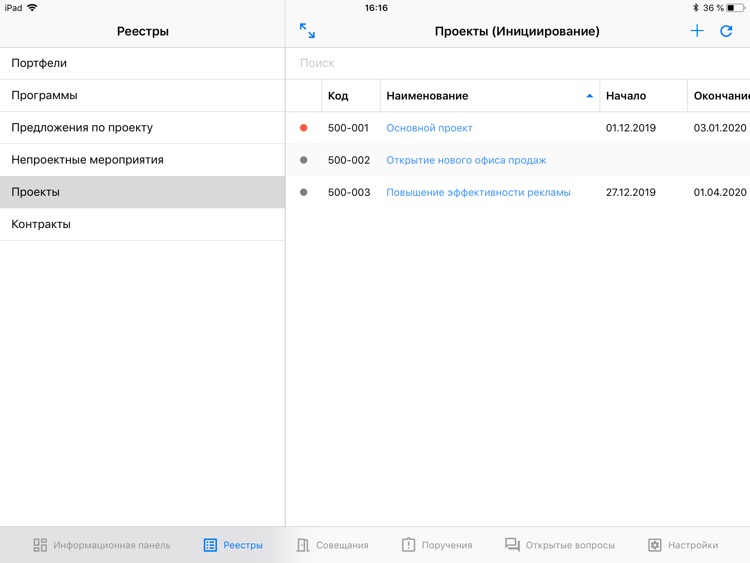Screen dimensions: 750x563
Task: Tap the Информационная панель dashboard icon
Action: tap(40, 545)
